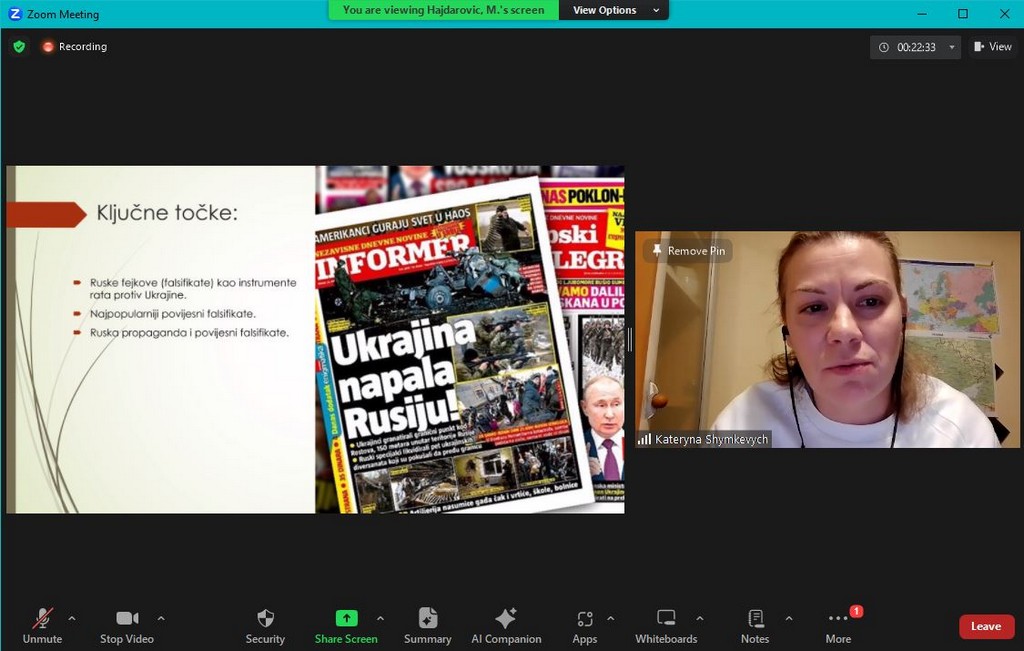Expand audio options arrow next to Unmute
This screenshot has width=1024, height=651.
(71, 618)
